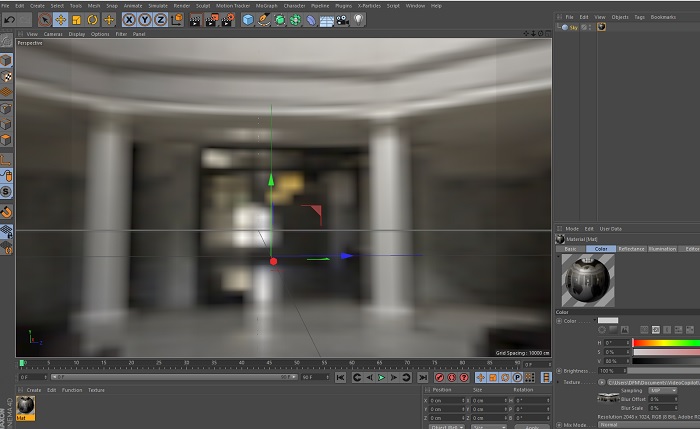The image size is (700, 429).
Task: Toggle Parameter (P) keyframe option
Action: [517, 378]
